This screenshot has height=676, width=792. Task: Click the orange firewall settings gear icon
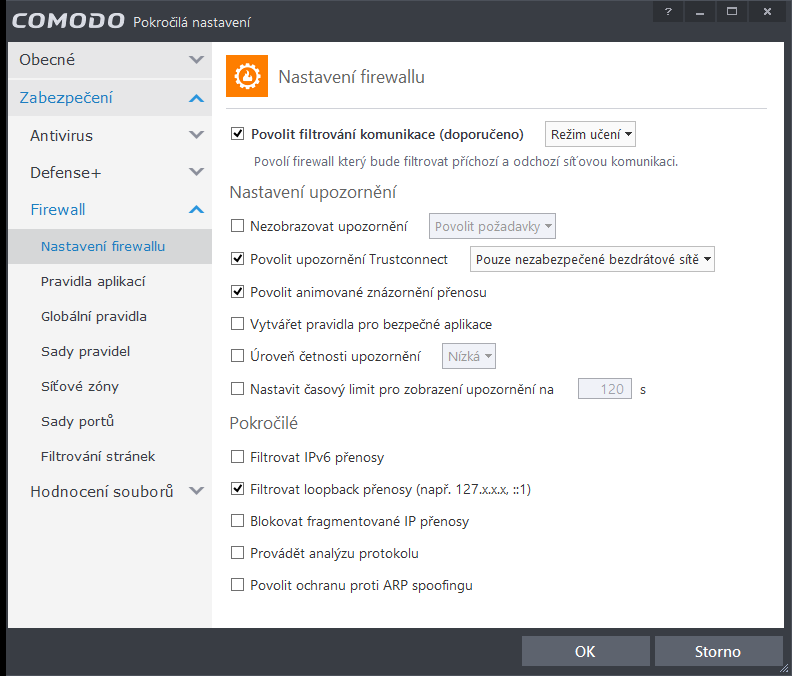247,77
